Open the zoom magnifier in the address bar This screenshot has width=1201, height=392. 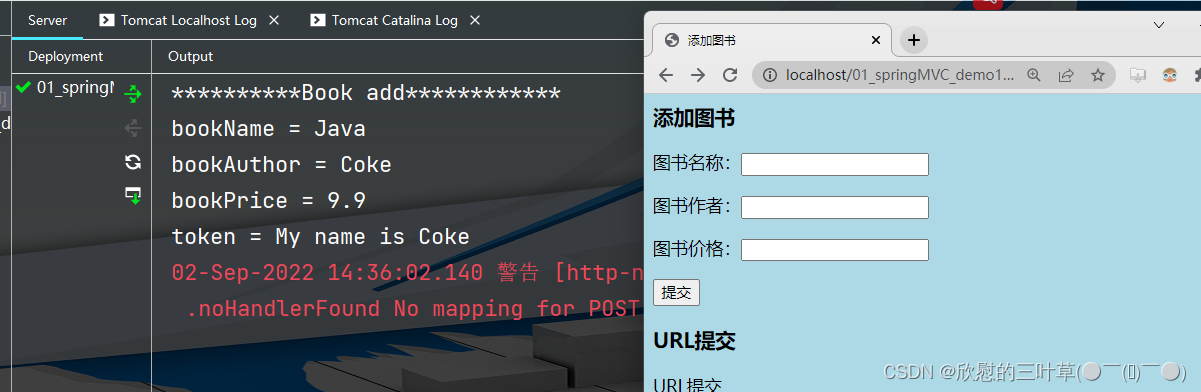[x=1035, y=75]
